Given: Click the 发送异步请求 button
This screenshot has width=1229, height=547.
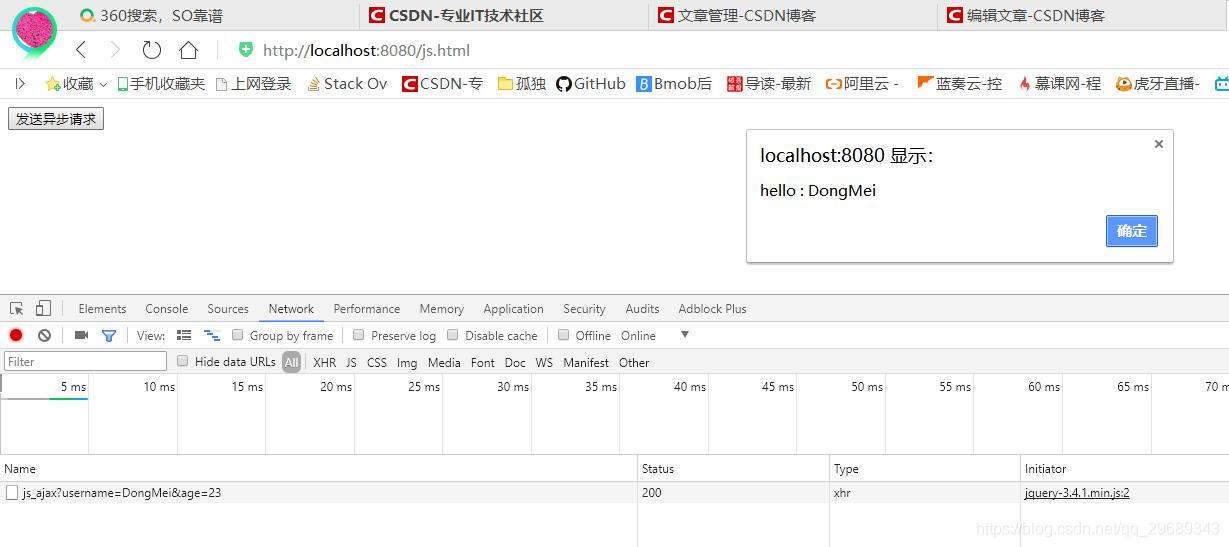Looking at the screenshot, I should (x=56, y=119).
